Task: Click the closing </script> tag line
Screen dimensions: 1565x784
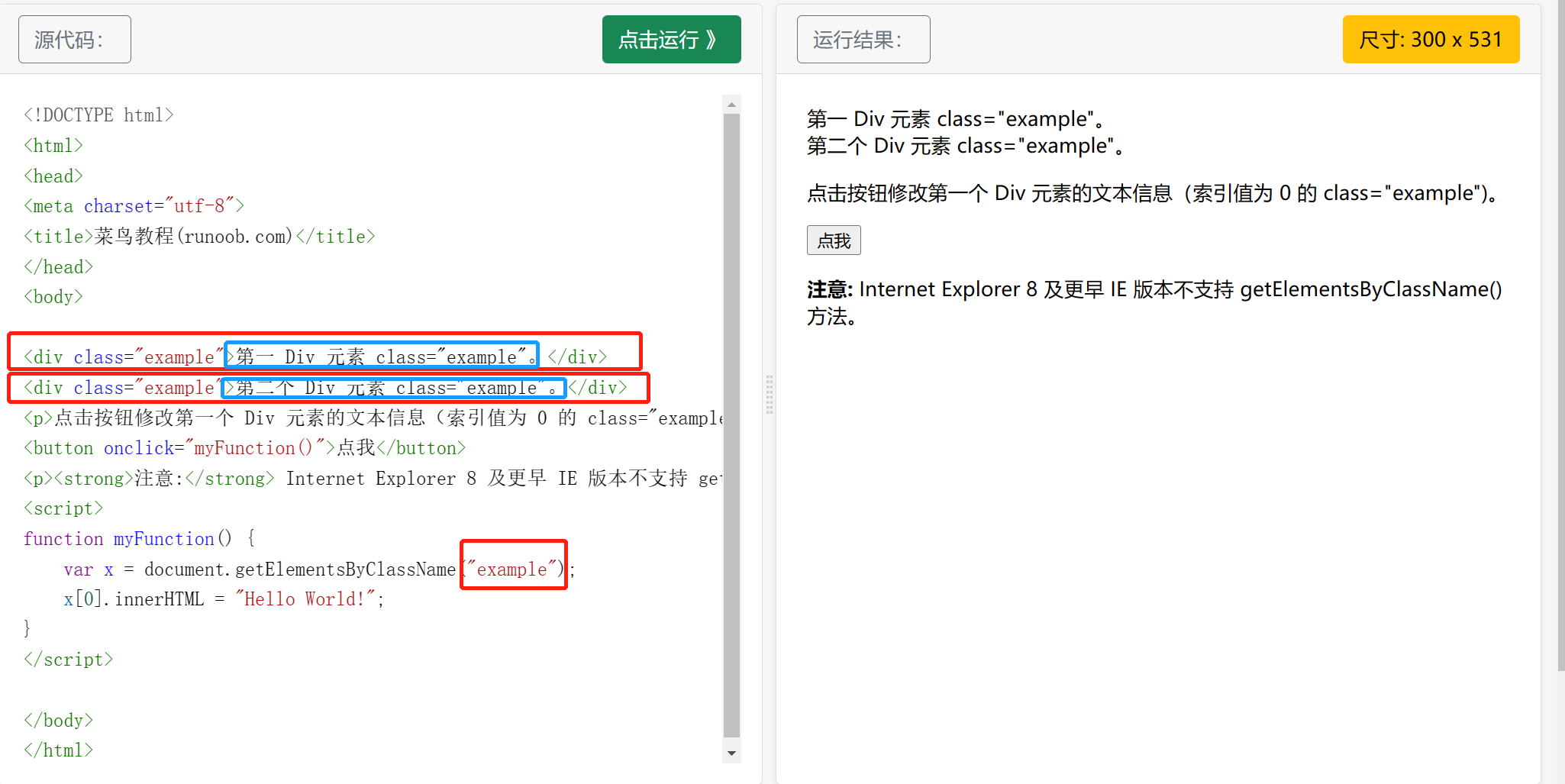Action: tap(68, 660)
